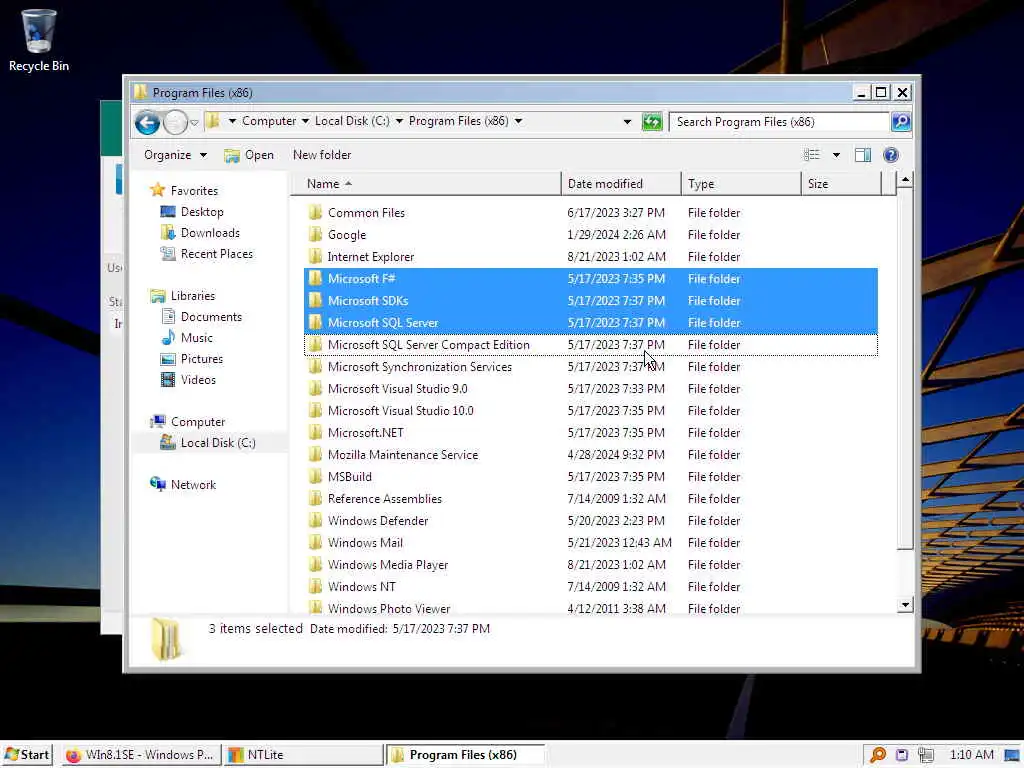This screenshot has width=1024, height=768.
Task: Click the Local Disk (C:) breadcrumb
Action: 352,121
